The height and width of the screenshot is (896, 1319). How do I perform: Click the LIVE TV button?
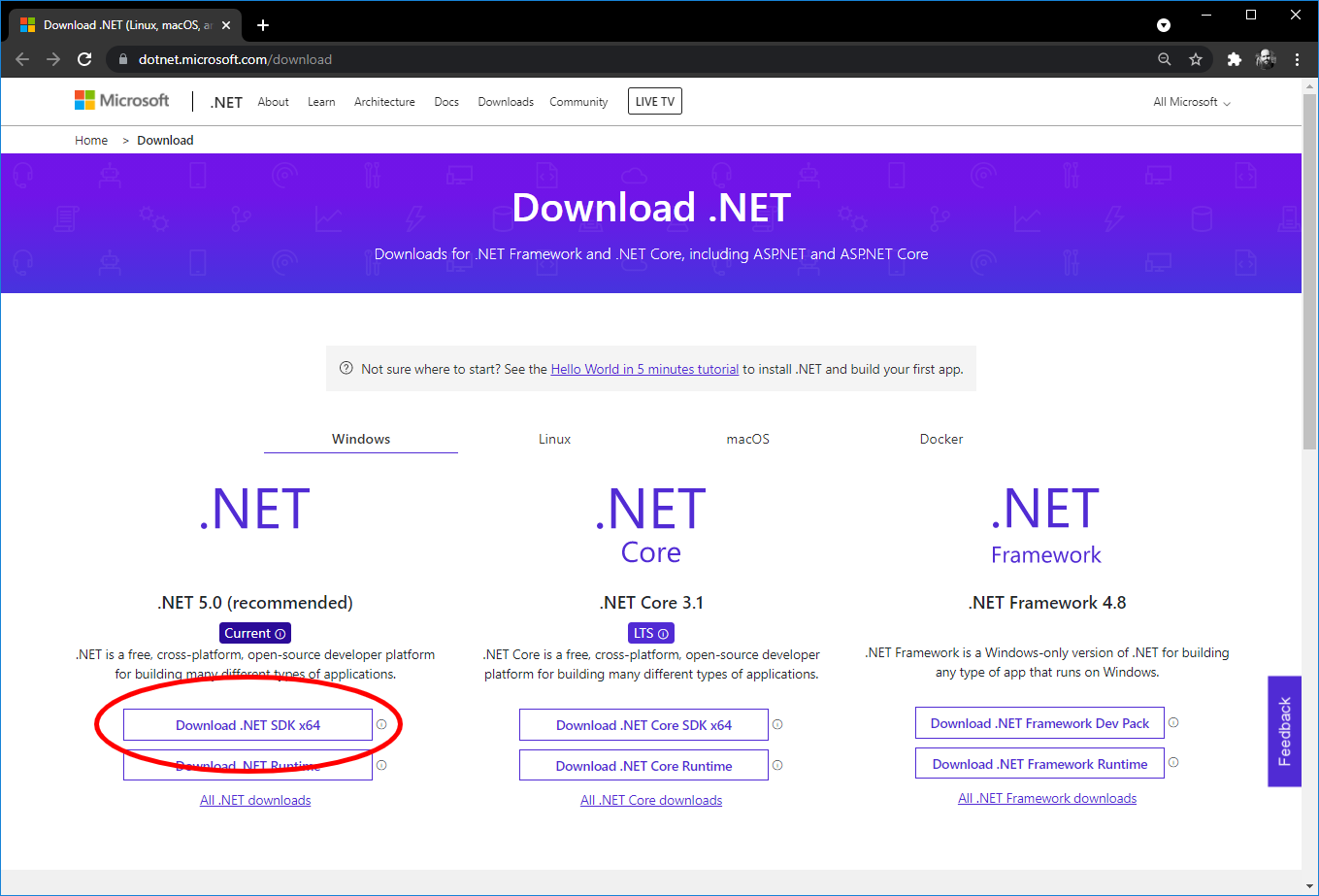[655, 101]
